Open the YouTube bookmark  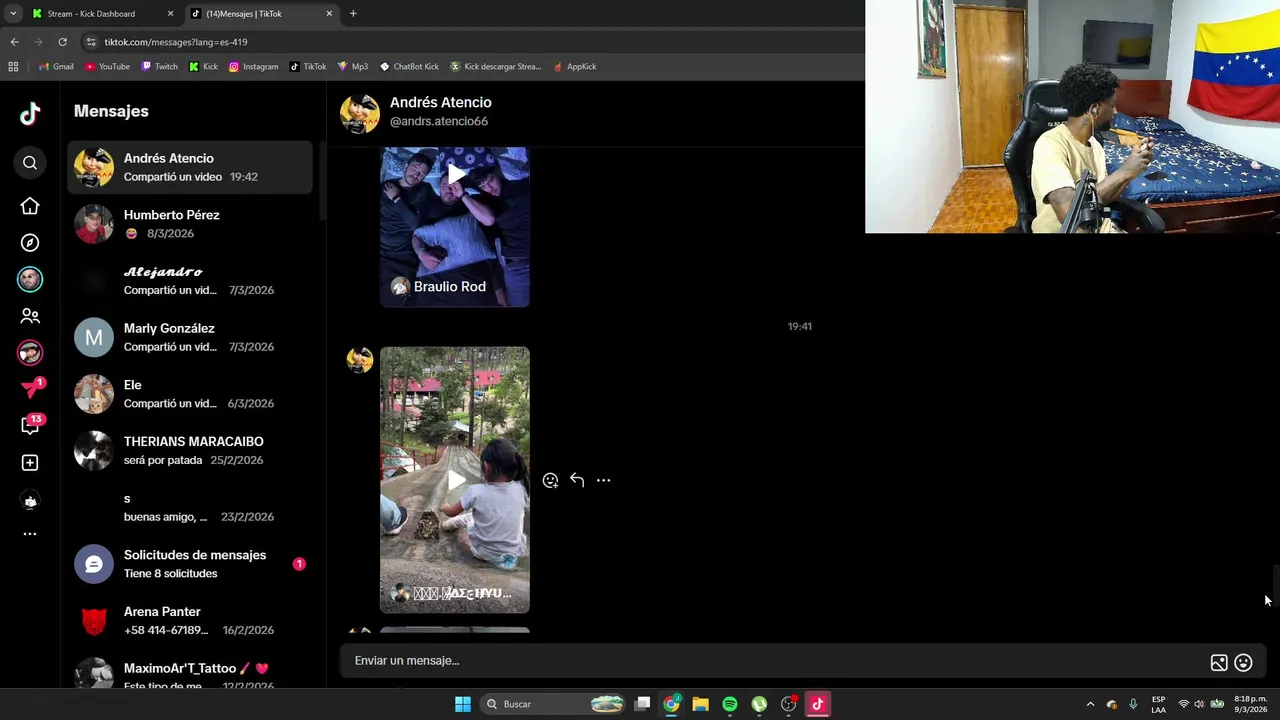(107, 67)
